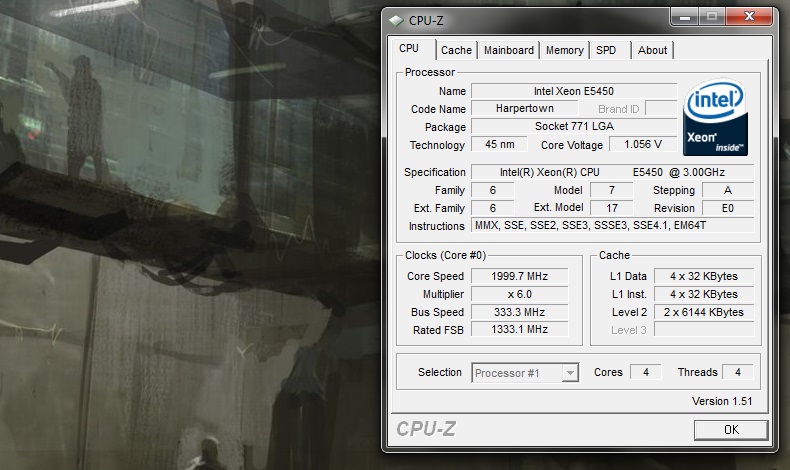Click the L1 Data cache value
The height and width of the screenshot is (470, 790).
(x=704, y=276)
